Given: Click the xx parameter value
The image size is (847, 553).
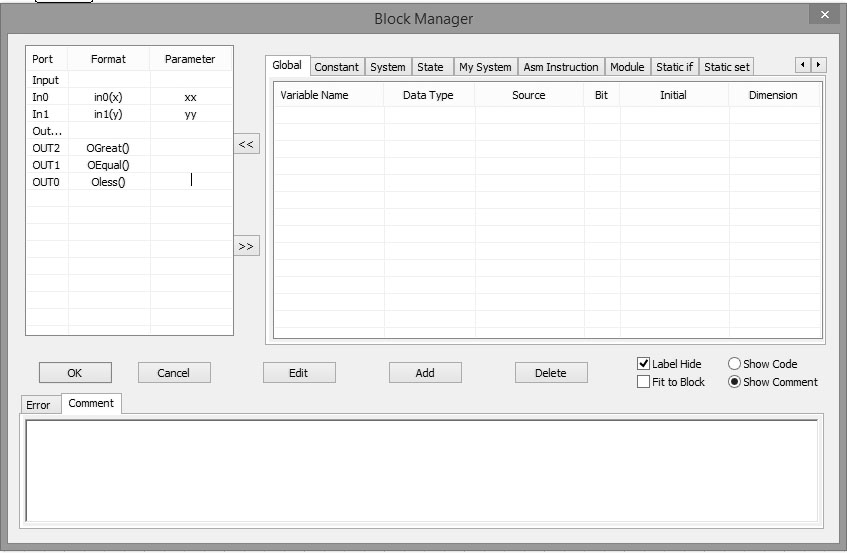Looking at the screenshot, I should click(191, 98).
